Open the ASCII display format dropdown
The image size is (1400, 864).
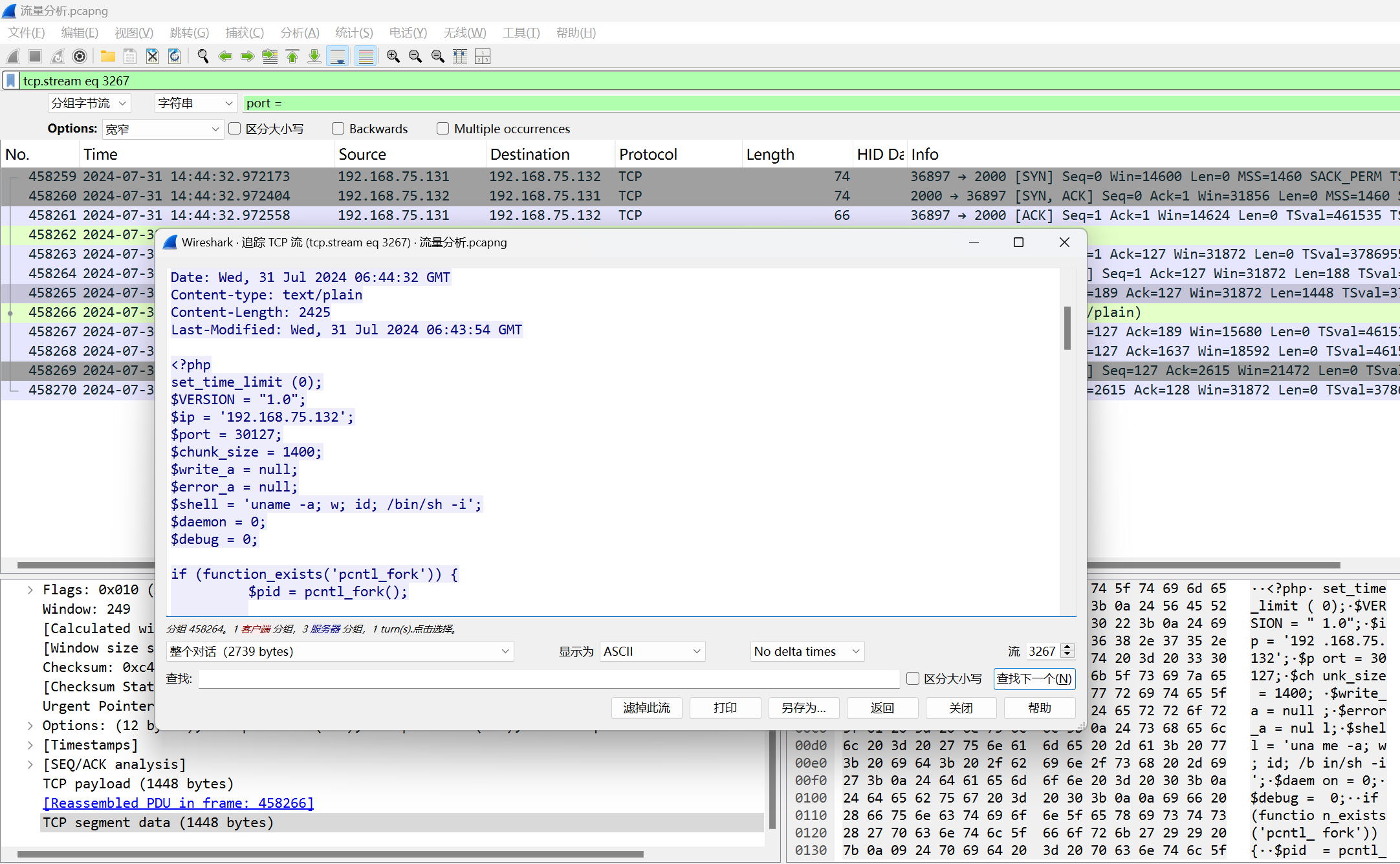652,651
